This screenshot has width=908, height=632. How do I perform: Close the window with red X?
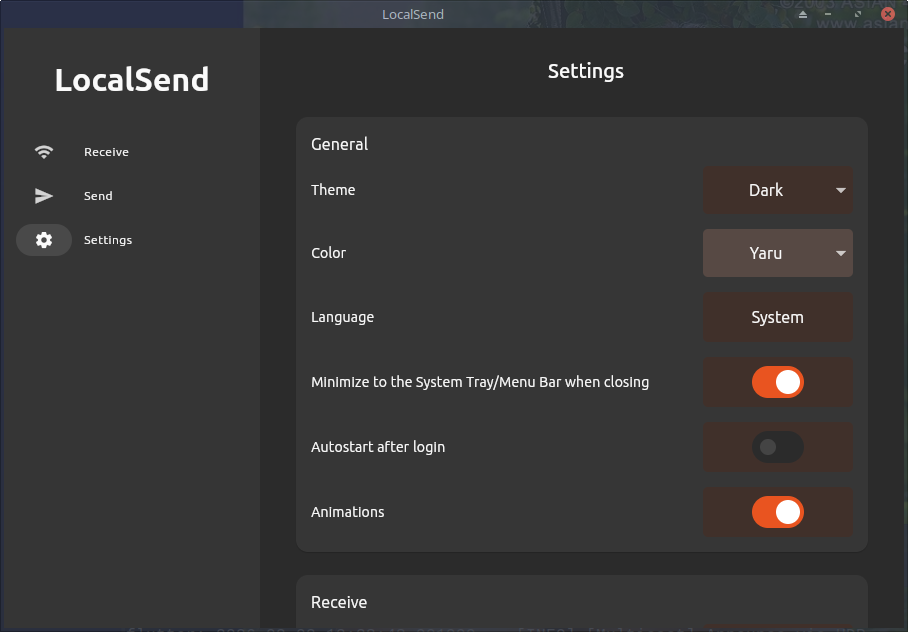[x=887, y=14]
